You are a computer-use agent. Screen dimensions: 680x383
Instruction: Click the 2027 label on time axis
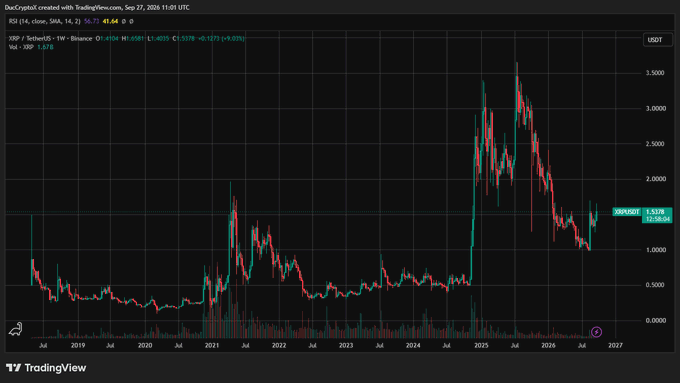(x=615, y=345)
